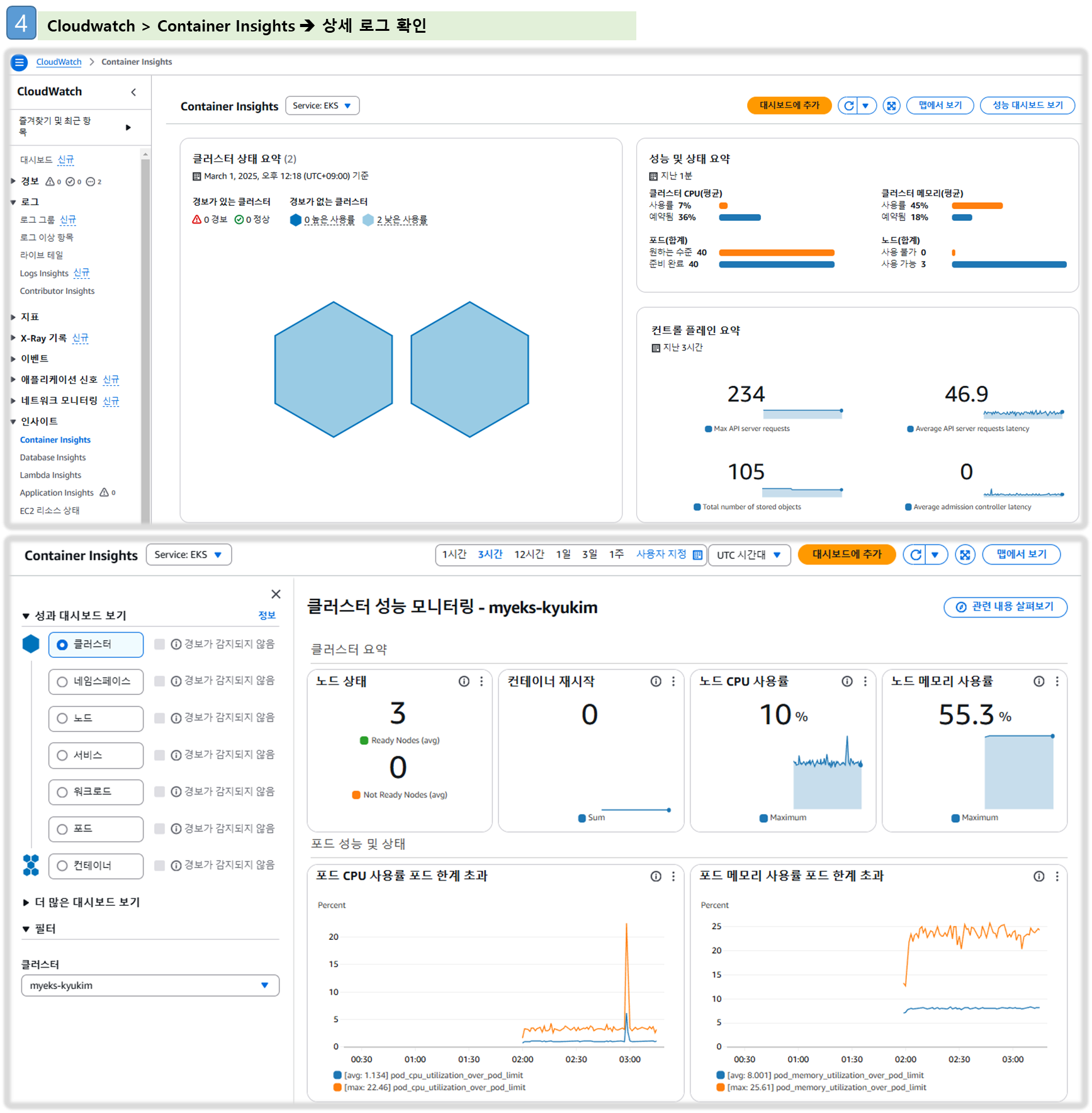Select the 포드 radio option
Screen dimensions: 1092x1113
62,829
